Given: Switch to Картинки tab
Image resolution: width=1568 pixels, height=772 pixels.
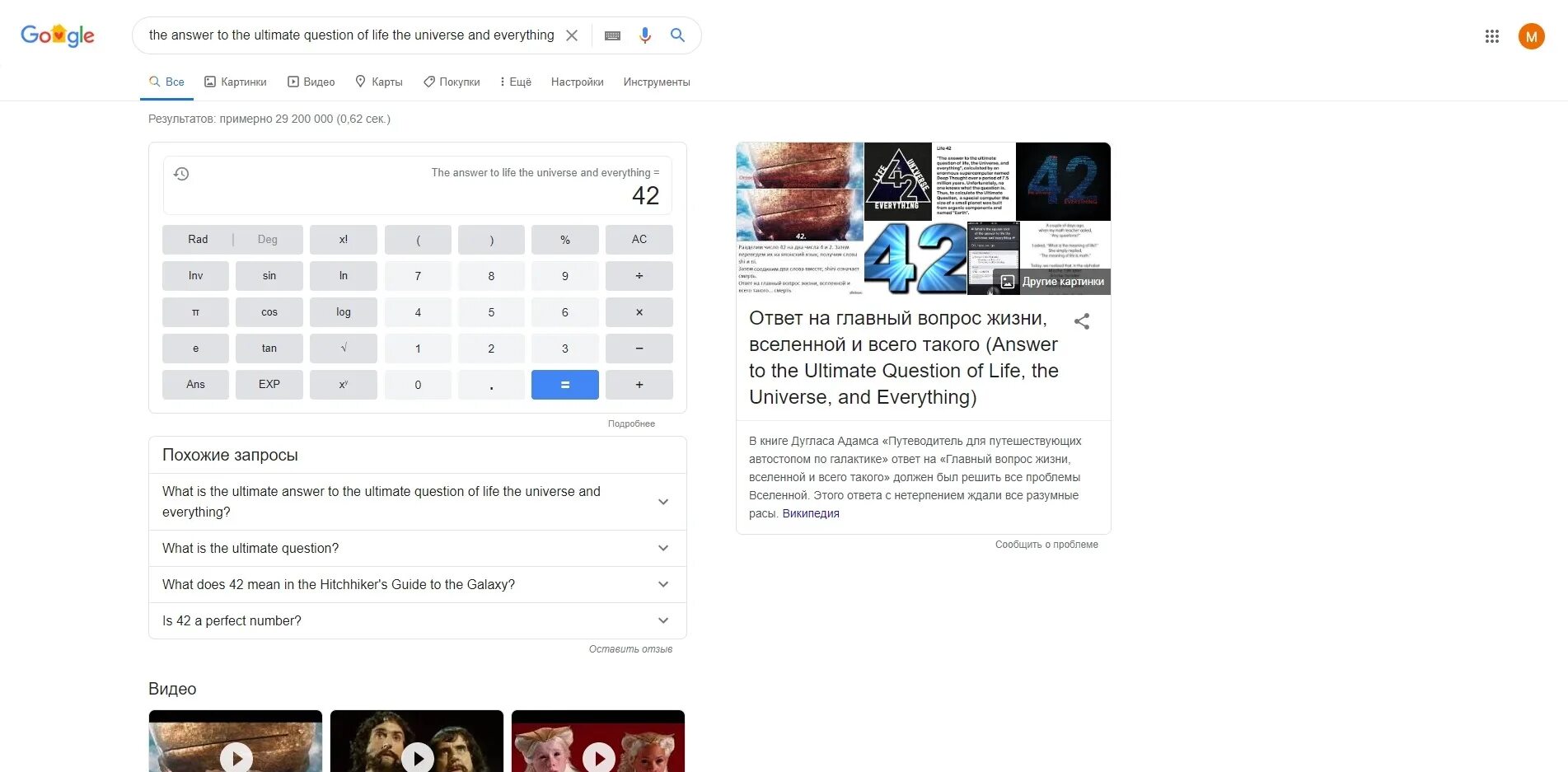Looking at the screenshot, I should (236, 82).
